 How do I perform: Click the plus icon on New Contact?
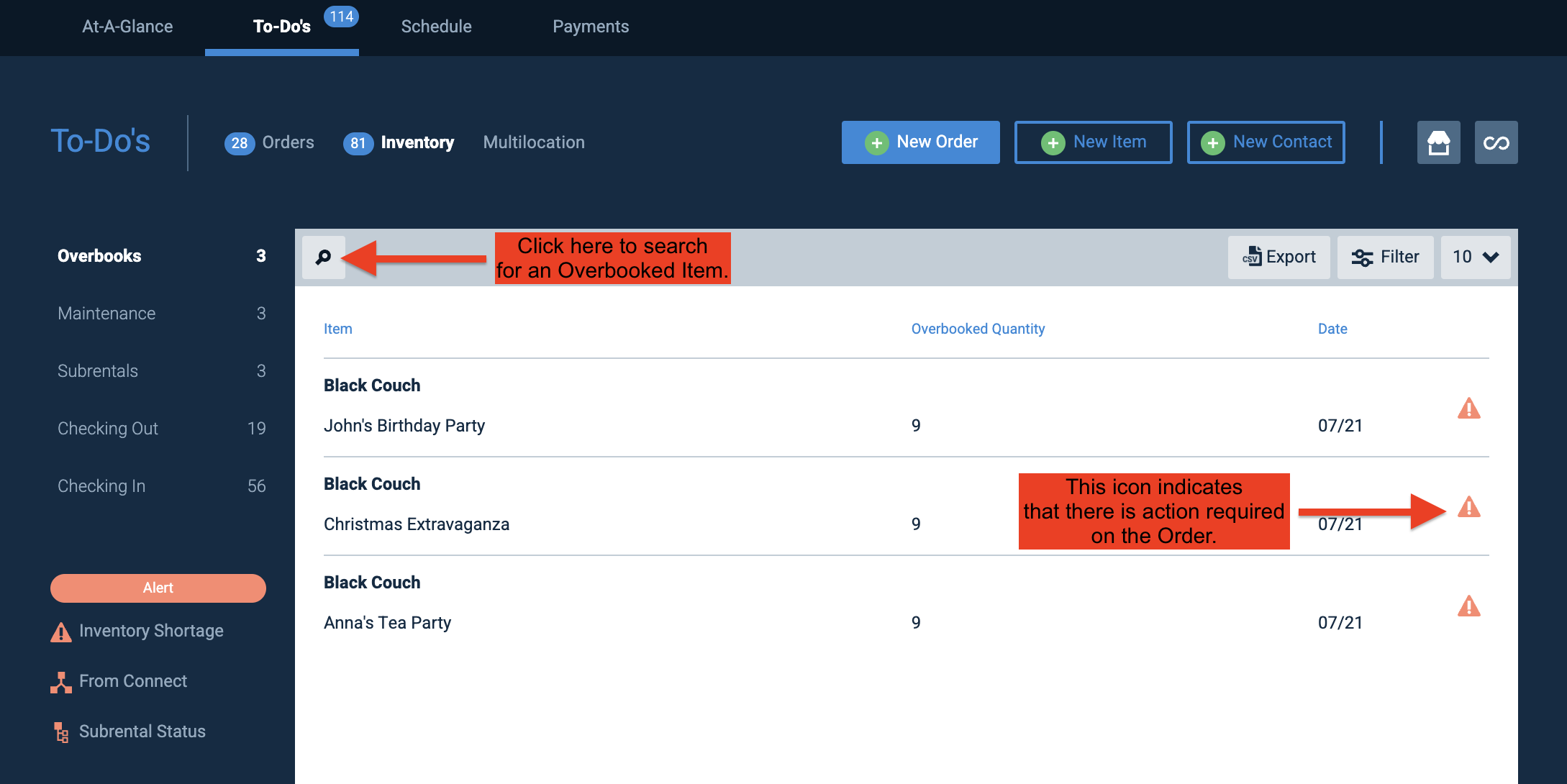[1212, 142]
